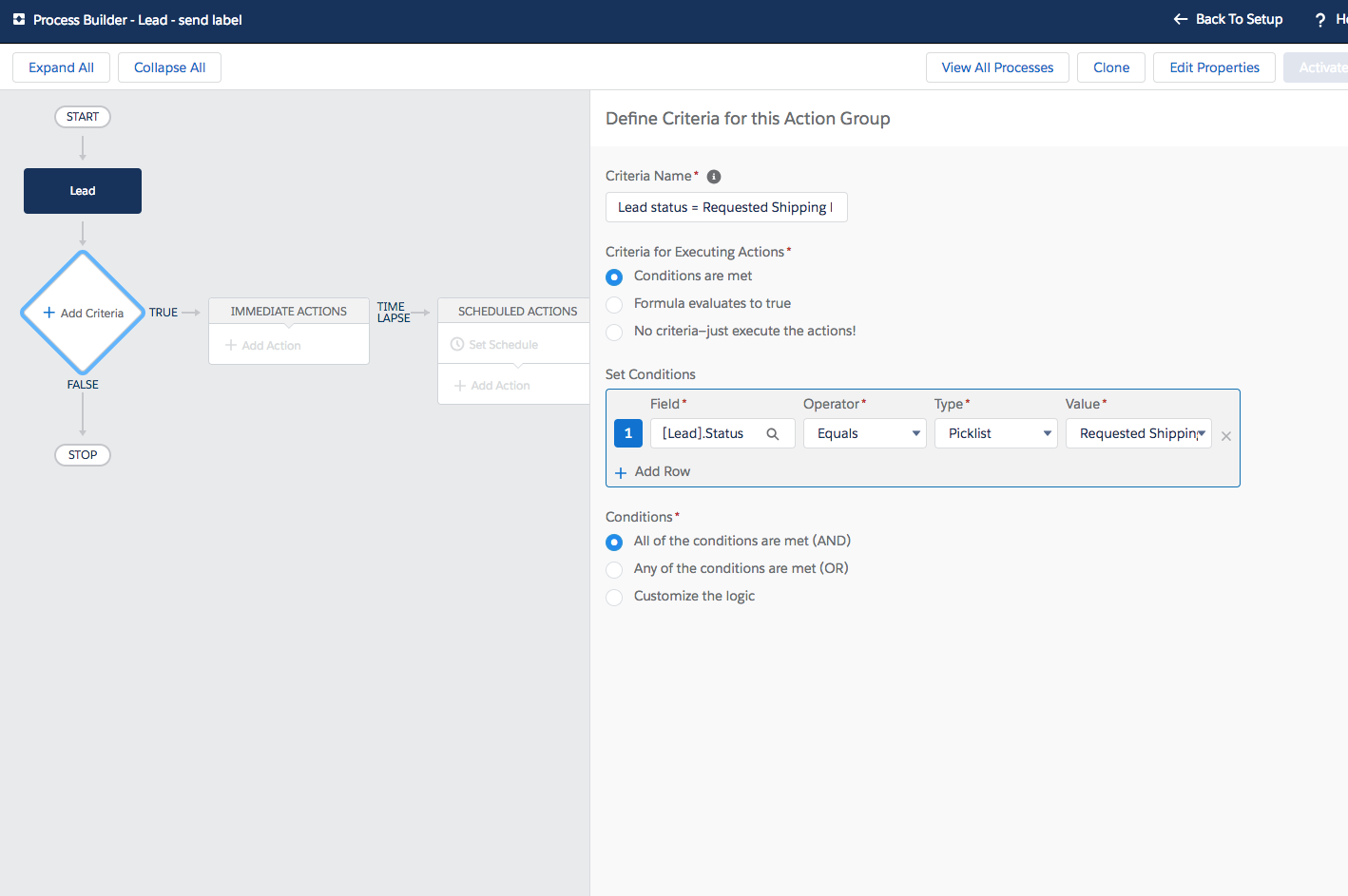Click the TIME LAPSE label
This screenshot has width=1348, height=896.
coord(394,312)
